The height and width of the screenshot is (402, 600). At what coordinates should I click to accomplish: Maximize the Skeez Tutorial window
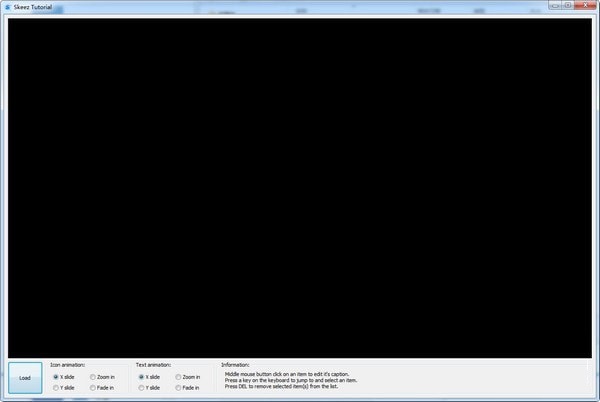pos(567,5)
